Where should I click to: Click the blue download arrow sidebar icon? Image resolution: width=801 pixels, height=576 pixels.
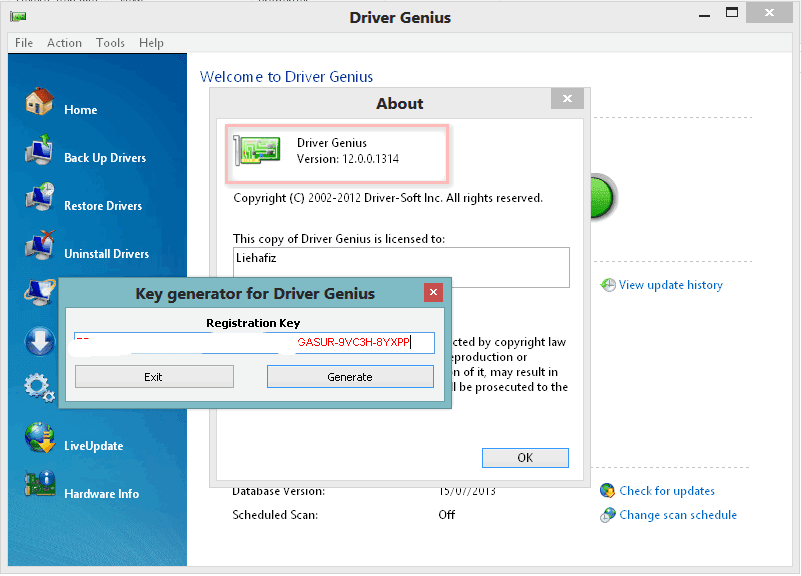click(39, 341)
